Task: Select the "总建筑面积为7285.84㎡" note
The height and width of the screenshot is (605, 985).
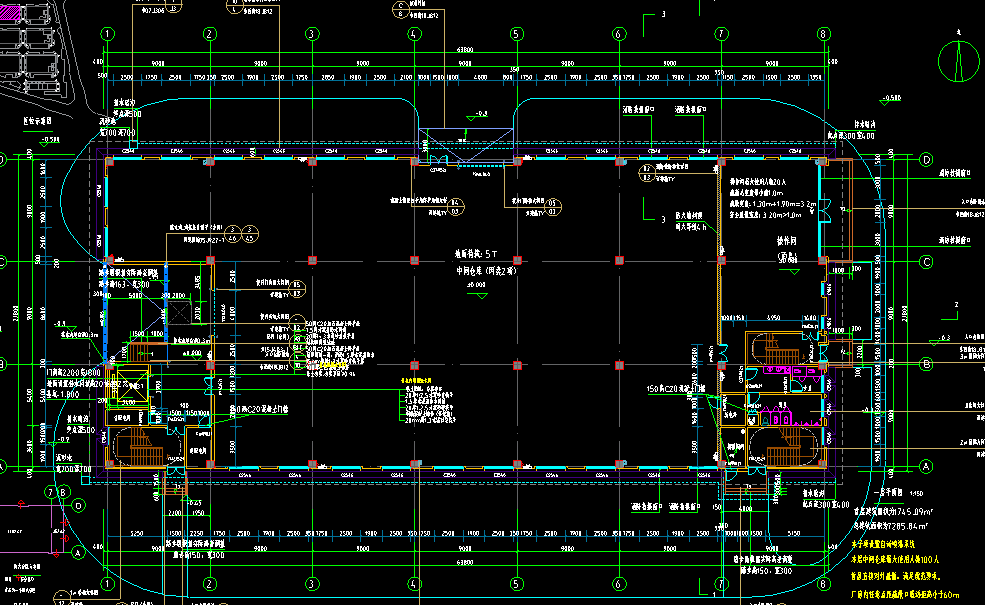Action: [x=890, y=526]
